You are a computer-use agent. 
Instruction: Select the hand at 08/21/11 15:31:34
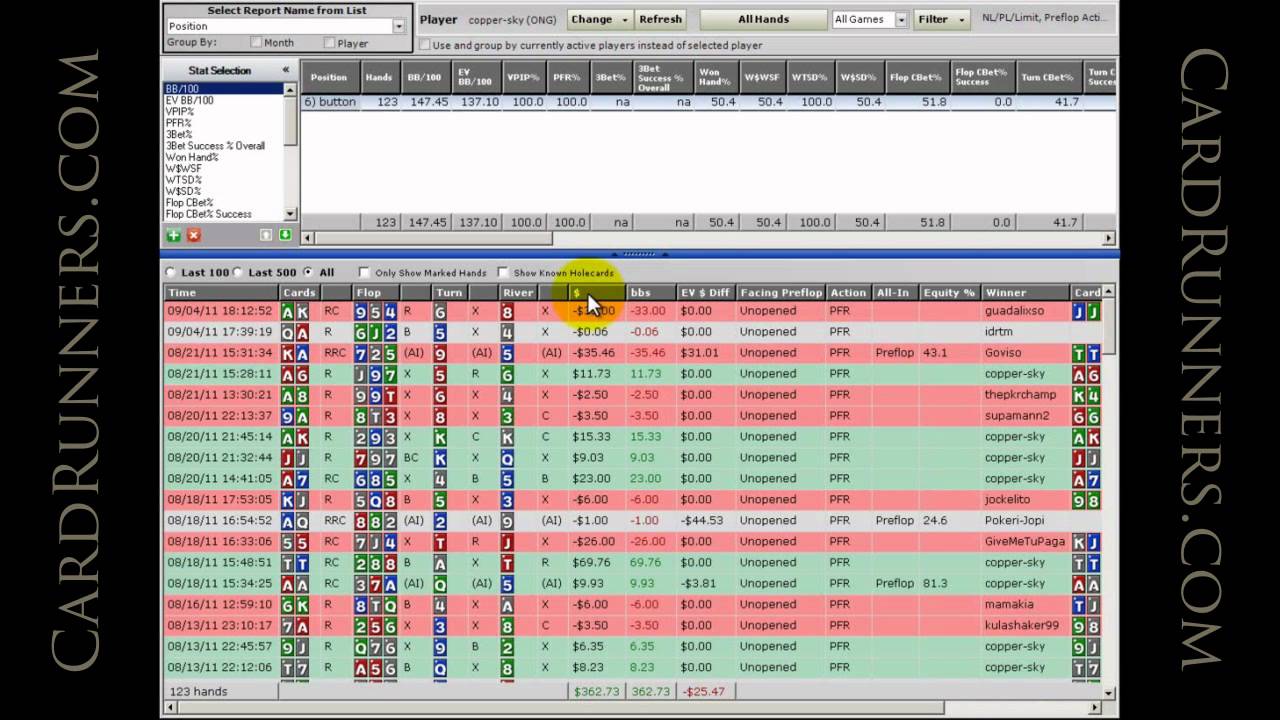(632, 353)
